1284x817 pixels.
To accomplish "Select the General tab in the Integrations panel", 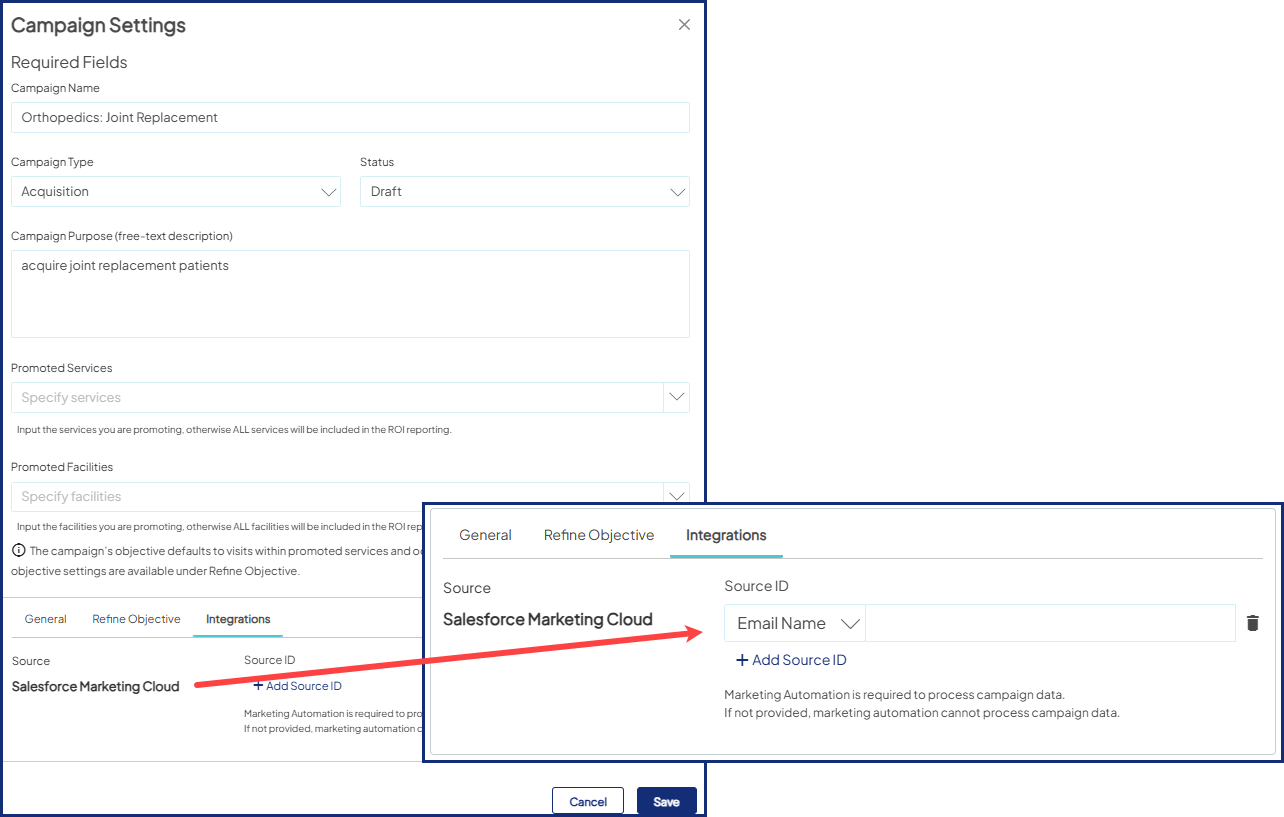I will [485, 535].
